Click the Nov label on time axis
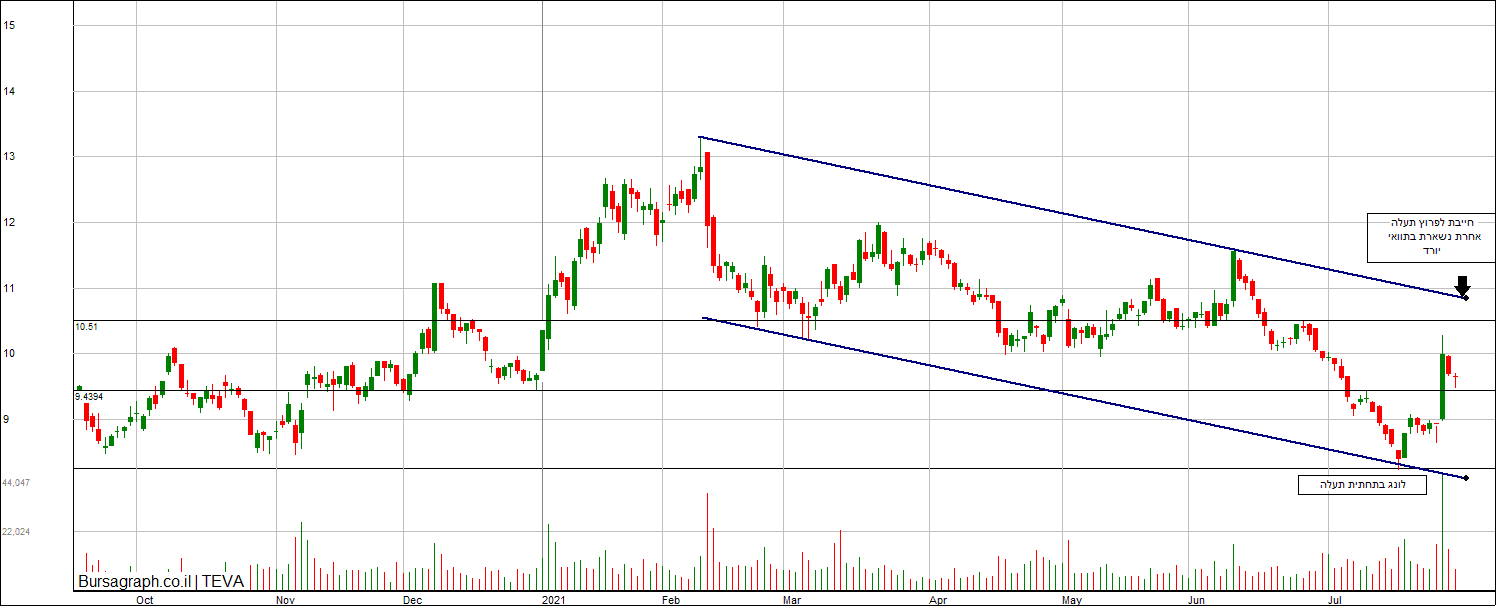Screen dimensions: 1496x606 (x=285, y=601)
